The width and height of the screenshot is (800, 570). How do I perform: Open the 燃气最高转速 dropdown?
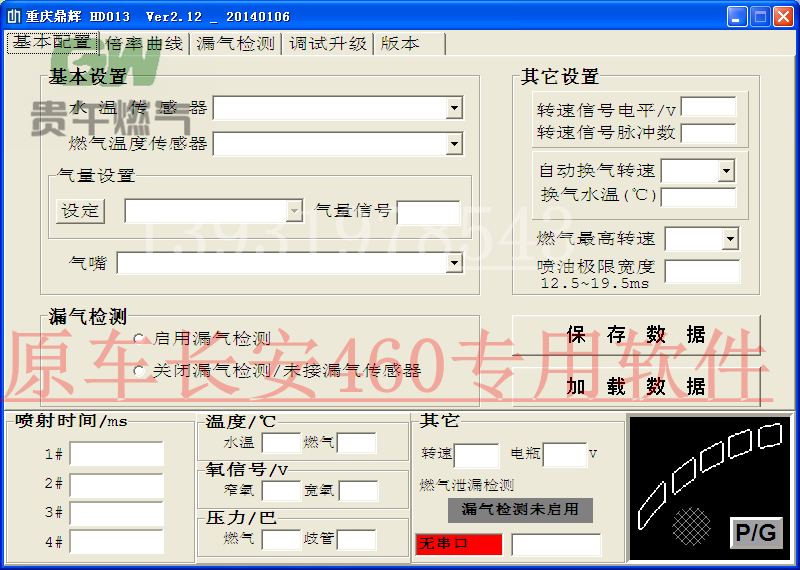click(730, 239)
